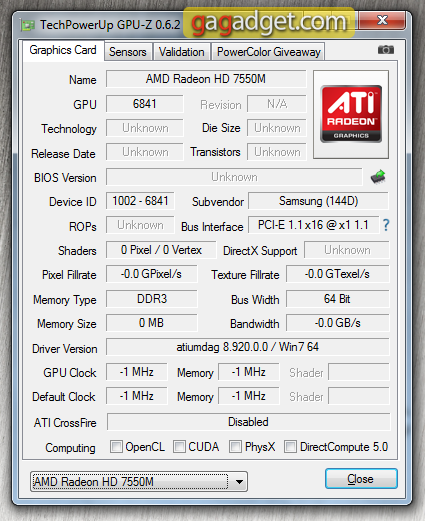Click the bus interface question mark
425x521 pixels.
pyautogui.click(x=386, y=225)
